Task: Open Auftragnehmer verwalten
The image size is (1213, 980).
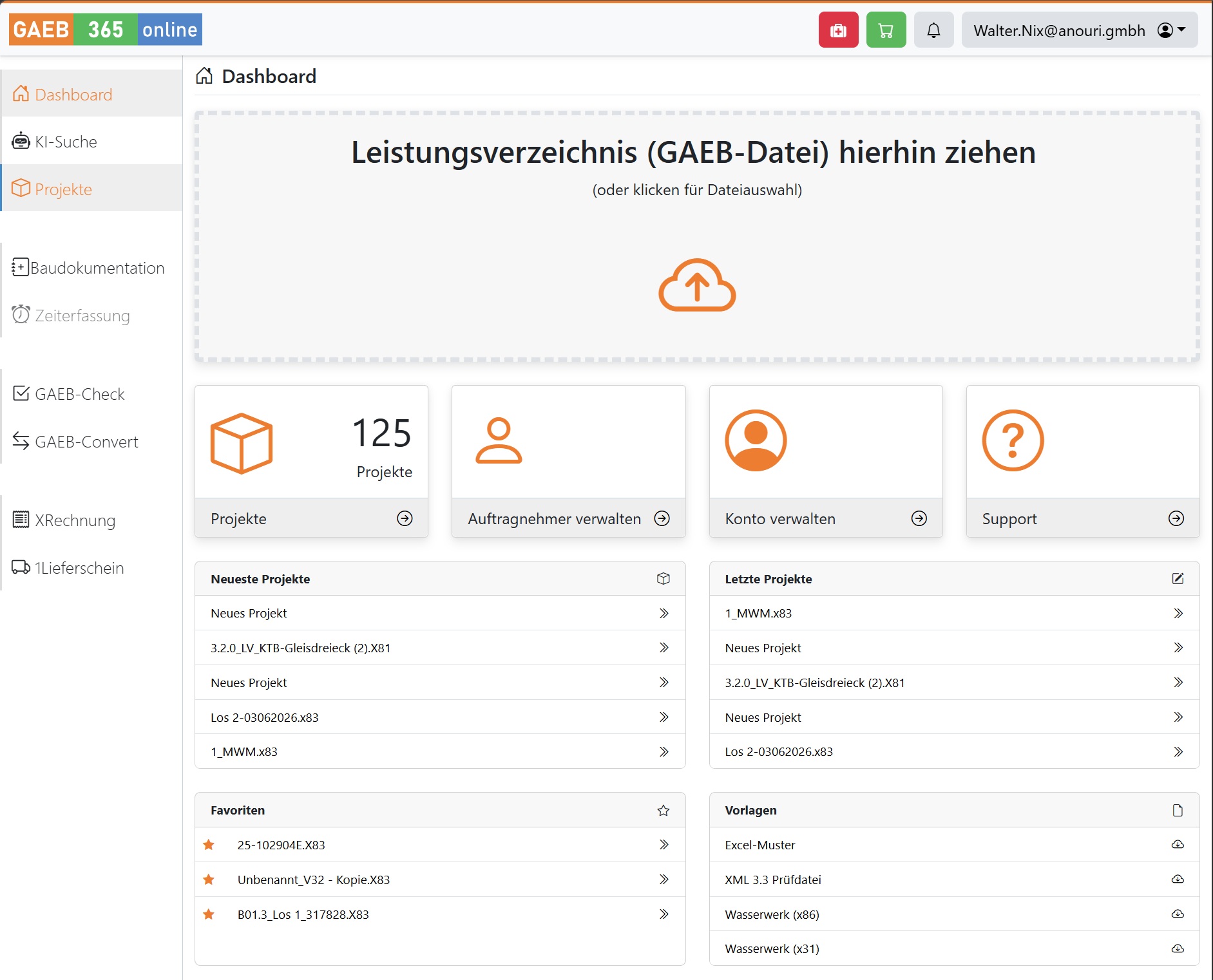Action: click(x=569, y=518)
